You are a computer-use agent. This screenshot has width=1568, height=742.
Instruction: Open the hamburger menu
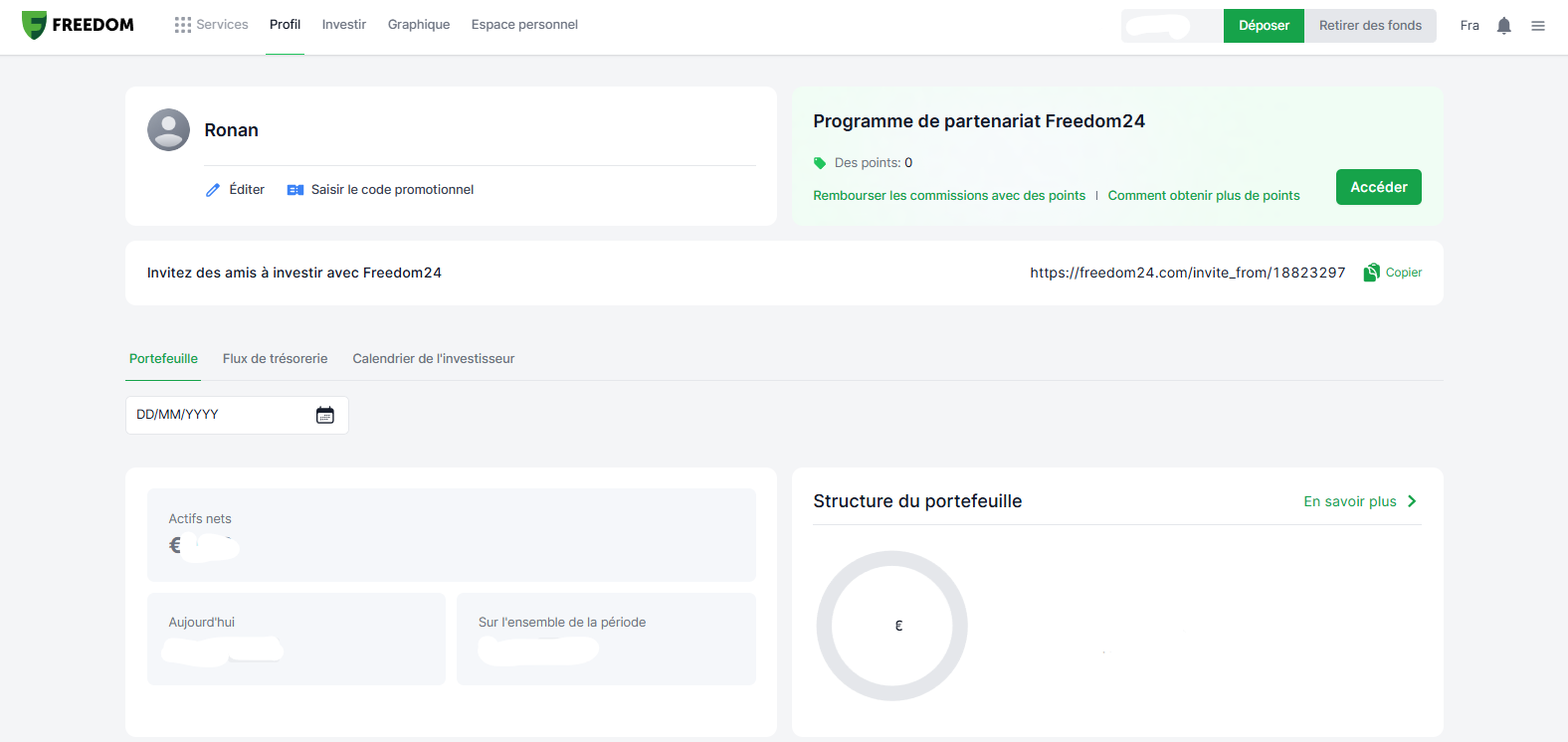coord(1538,26)
